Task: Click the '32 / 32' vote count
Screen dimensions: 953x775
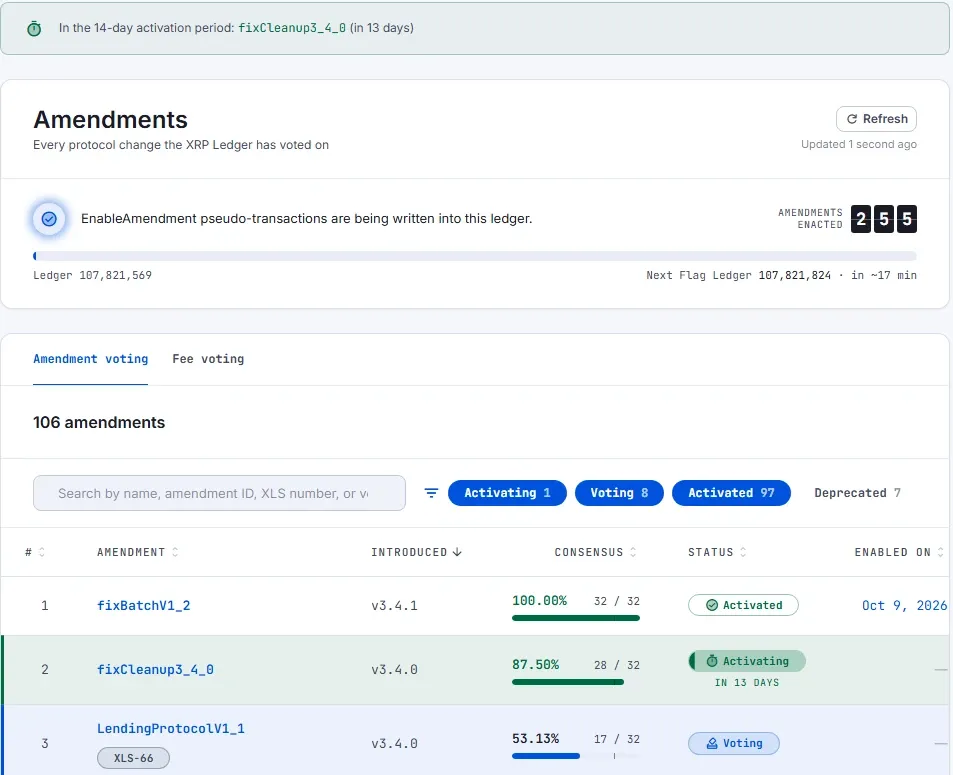Action: tap(616, 601)
